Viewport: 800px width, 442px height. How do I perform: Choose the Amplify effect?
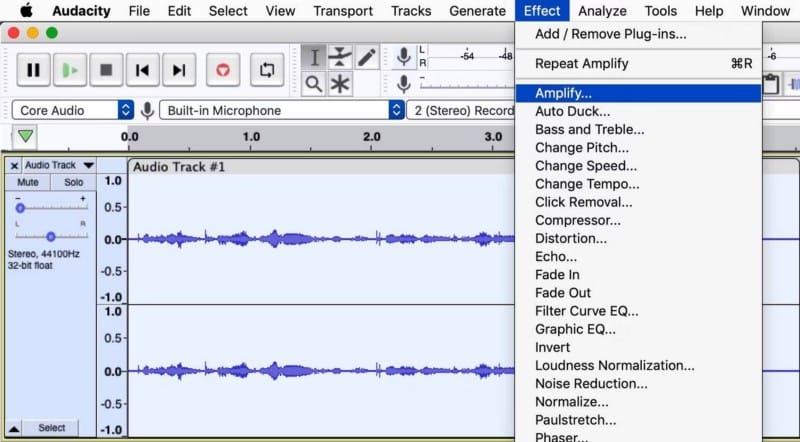[638, 93]
